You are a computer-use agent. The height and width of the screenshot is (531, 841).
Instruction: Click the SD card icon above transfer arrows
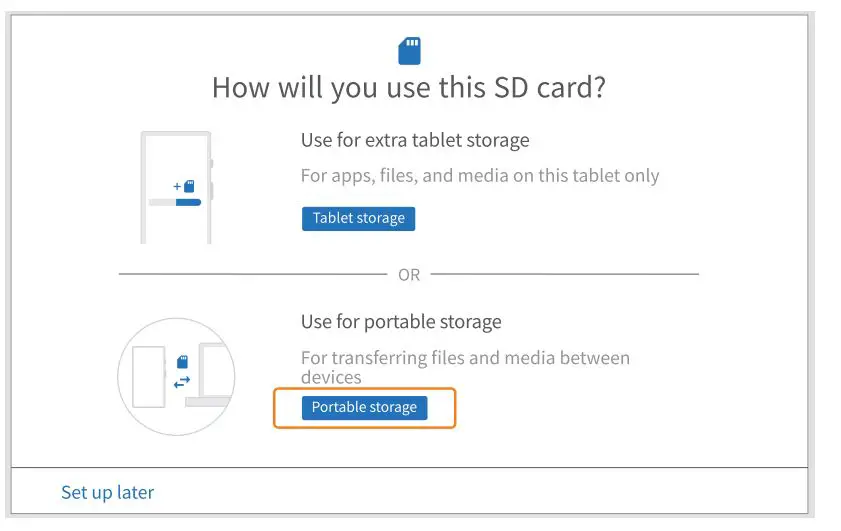[182, 361]
